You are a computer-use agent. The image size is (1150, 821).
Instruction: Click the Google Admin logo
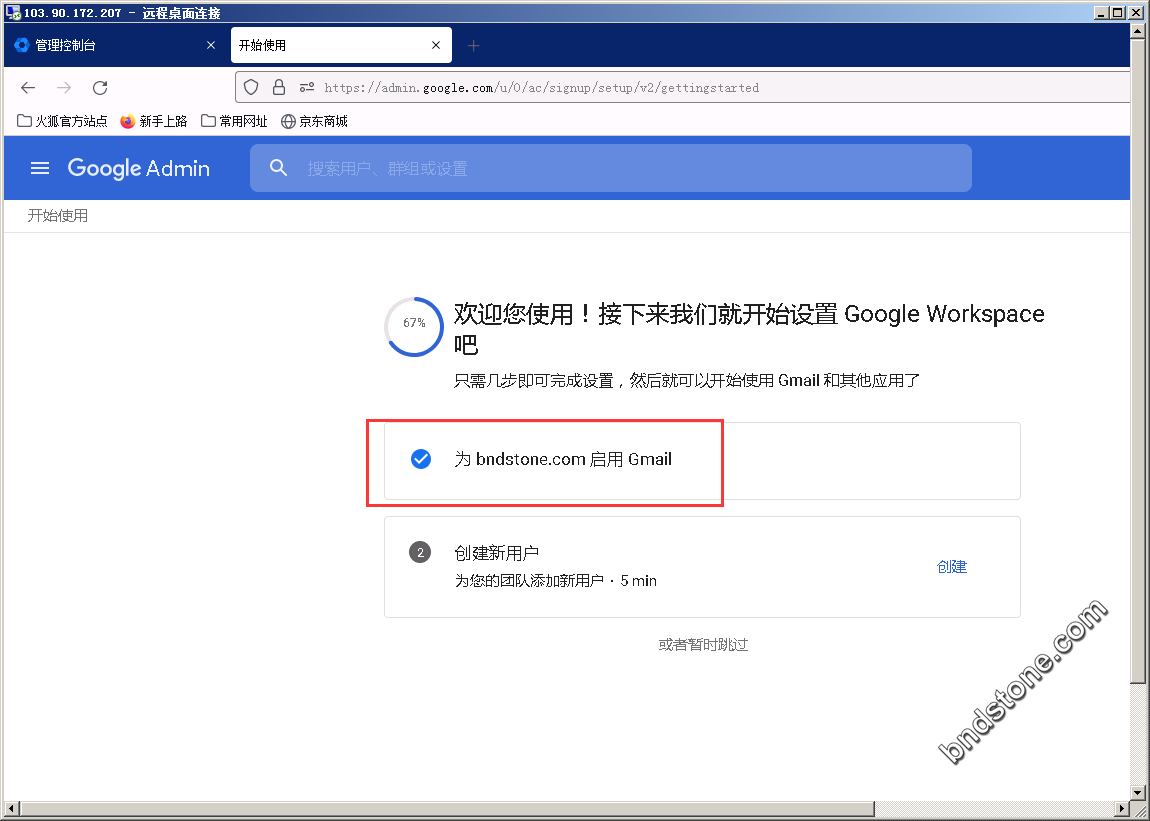coord(139,168)
